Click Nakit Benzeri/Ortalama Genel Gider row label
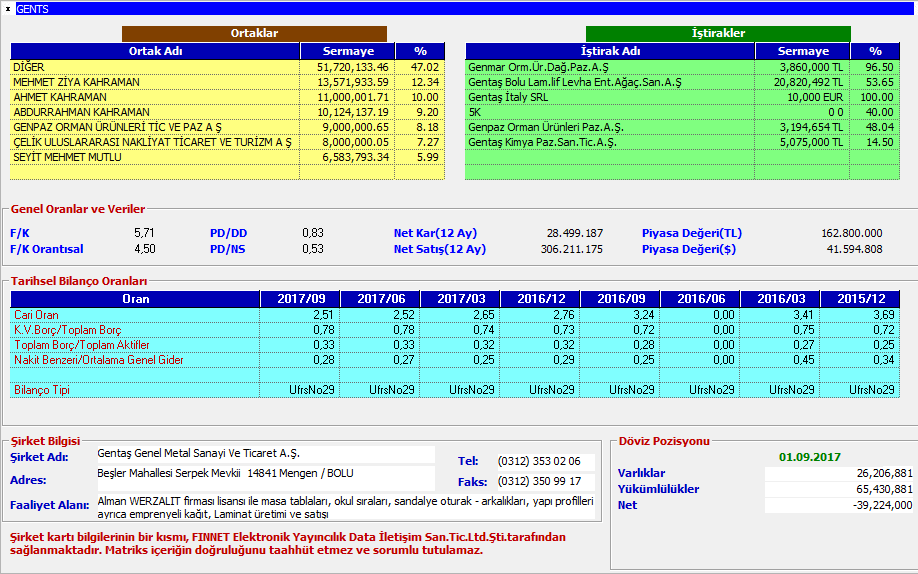Image resolution: width=918 pixels, height=574 pixels. (99, 360)
